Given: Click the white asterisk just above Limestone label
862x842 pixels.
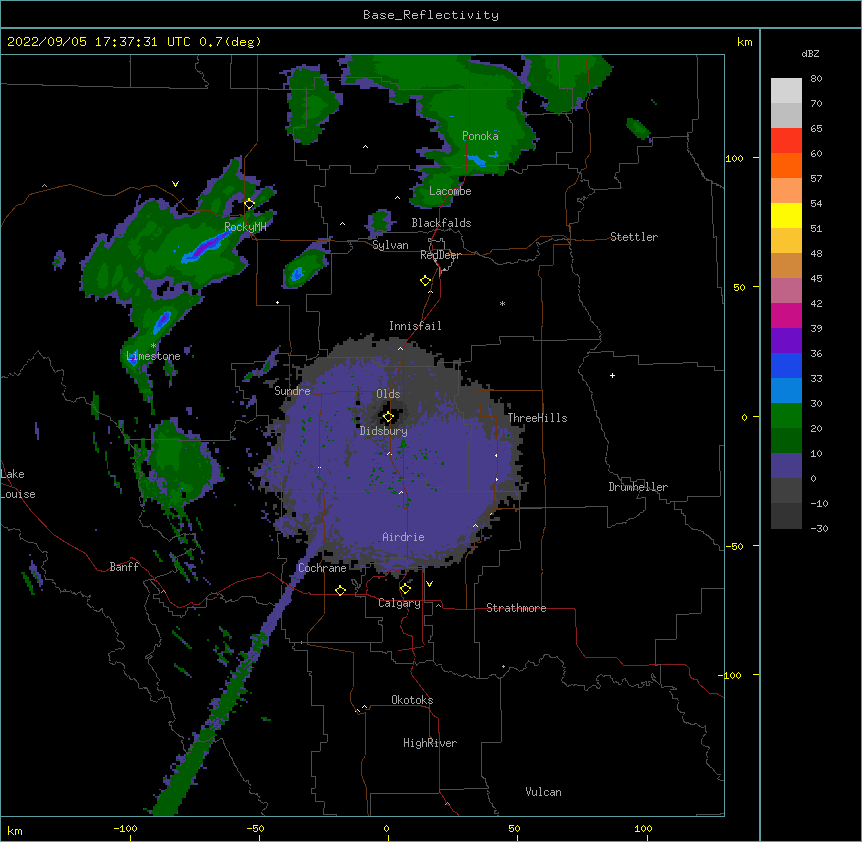Looking at the screenshot, I should point(153,346).
